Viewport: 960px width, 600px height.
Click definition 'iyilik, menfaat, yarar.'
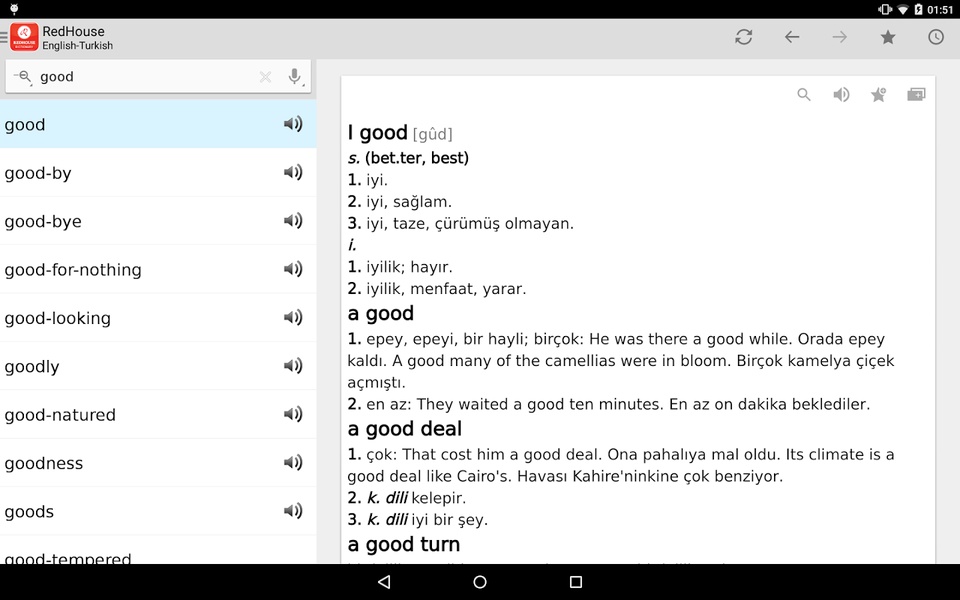pyautogui.click(x=446, y=288)
